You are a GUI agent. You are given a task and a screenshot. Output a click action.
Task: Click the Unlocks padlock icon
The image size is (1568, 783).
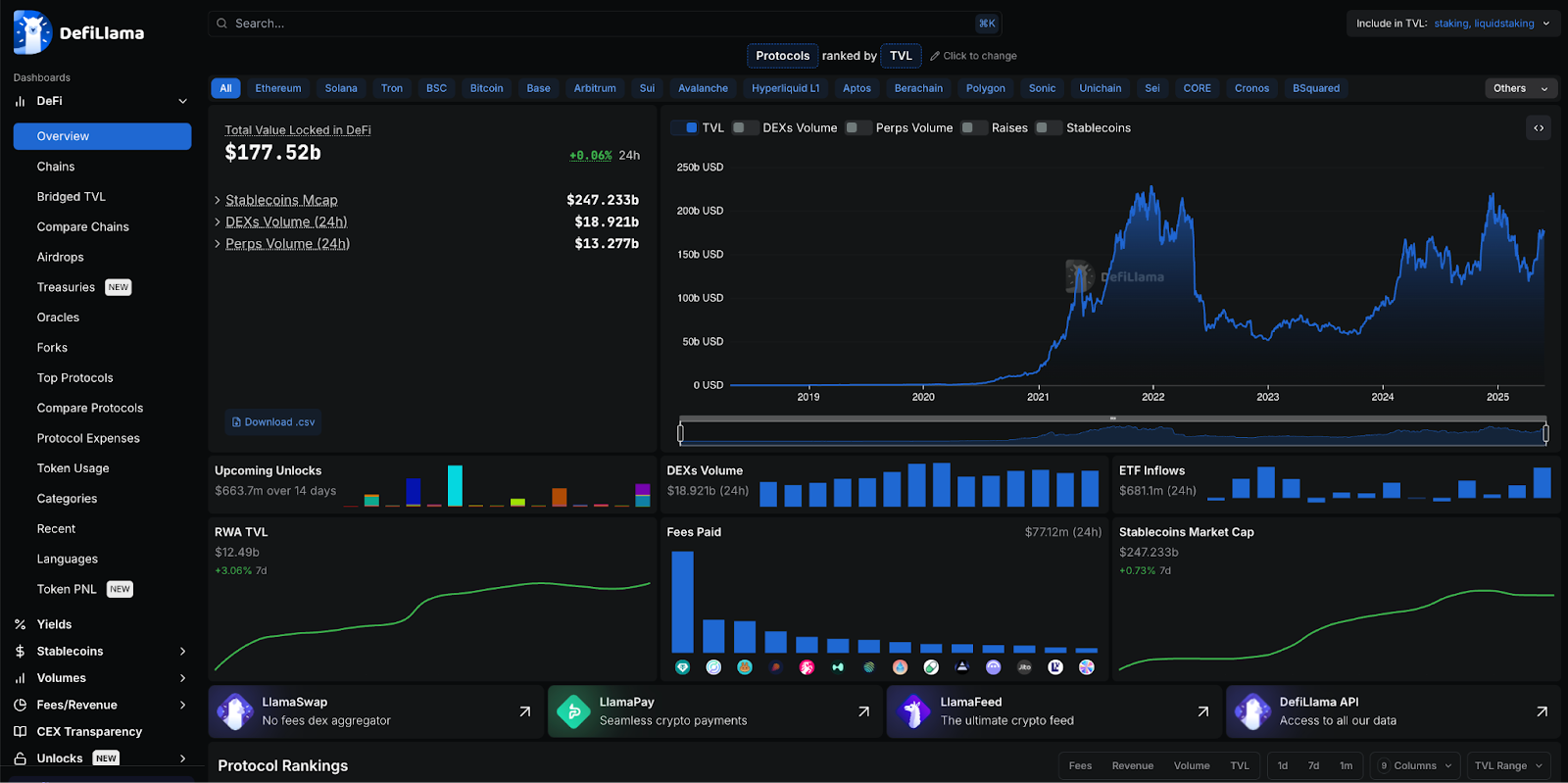point(20,759)
